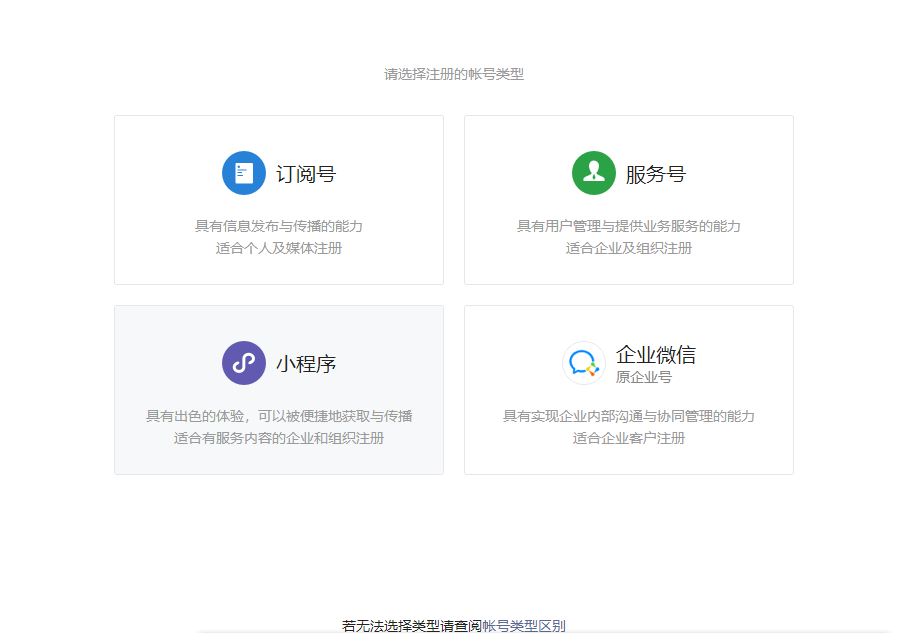This screenshot has width=906, height=633.
Task: Click 适合企业客户注册 text
Action: 629,438
